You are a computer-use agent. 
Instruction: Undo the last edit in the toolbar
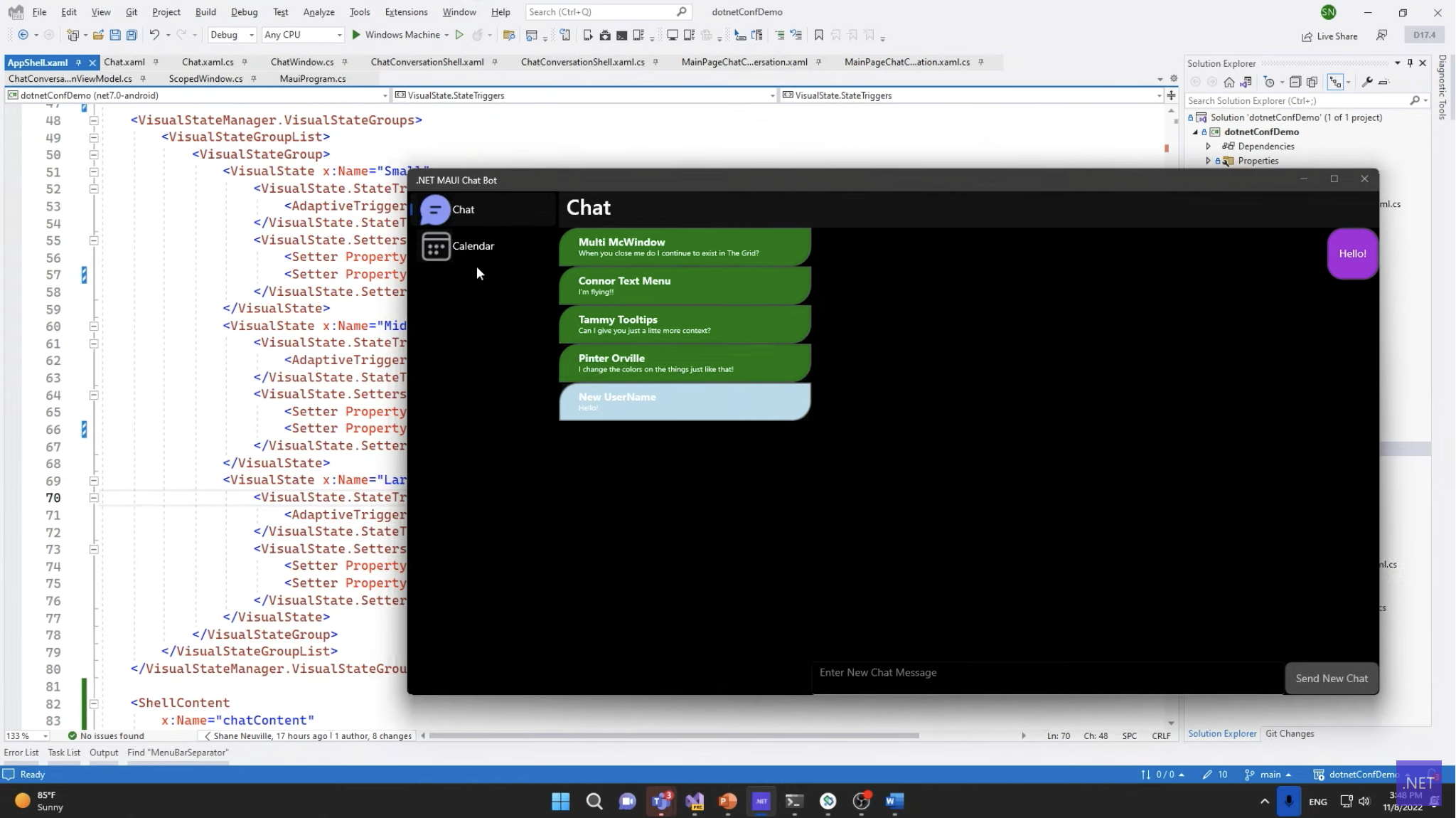(x=154, y=35)
